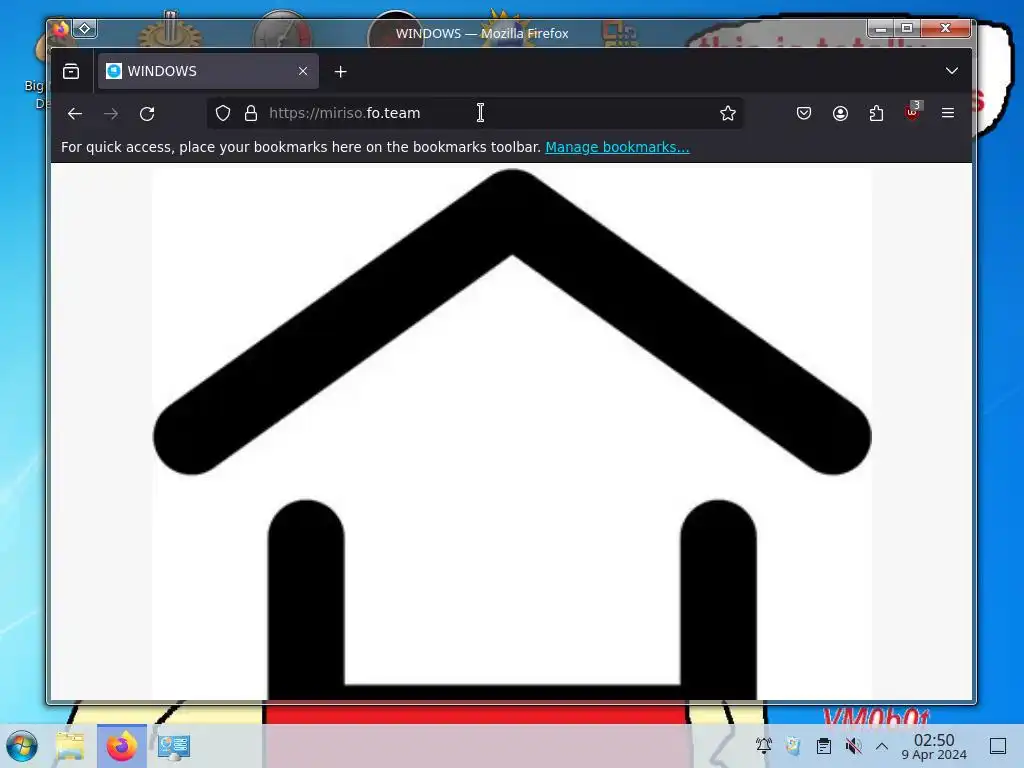Open the Firefox application menu
The height and width of the screenshot is (768, 1024).
[x=948, y=114]
